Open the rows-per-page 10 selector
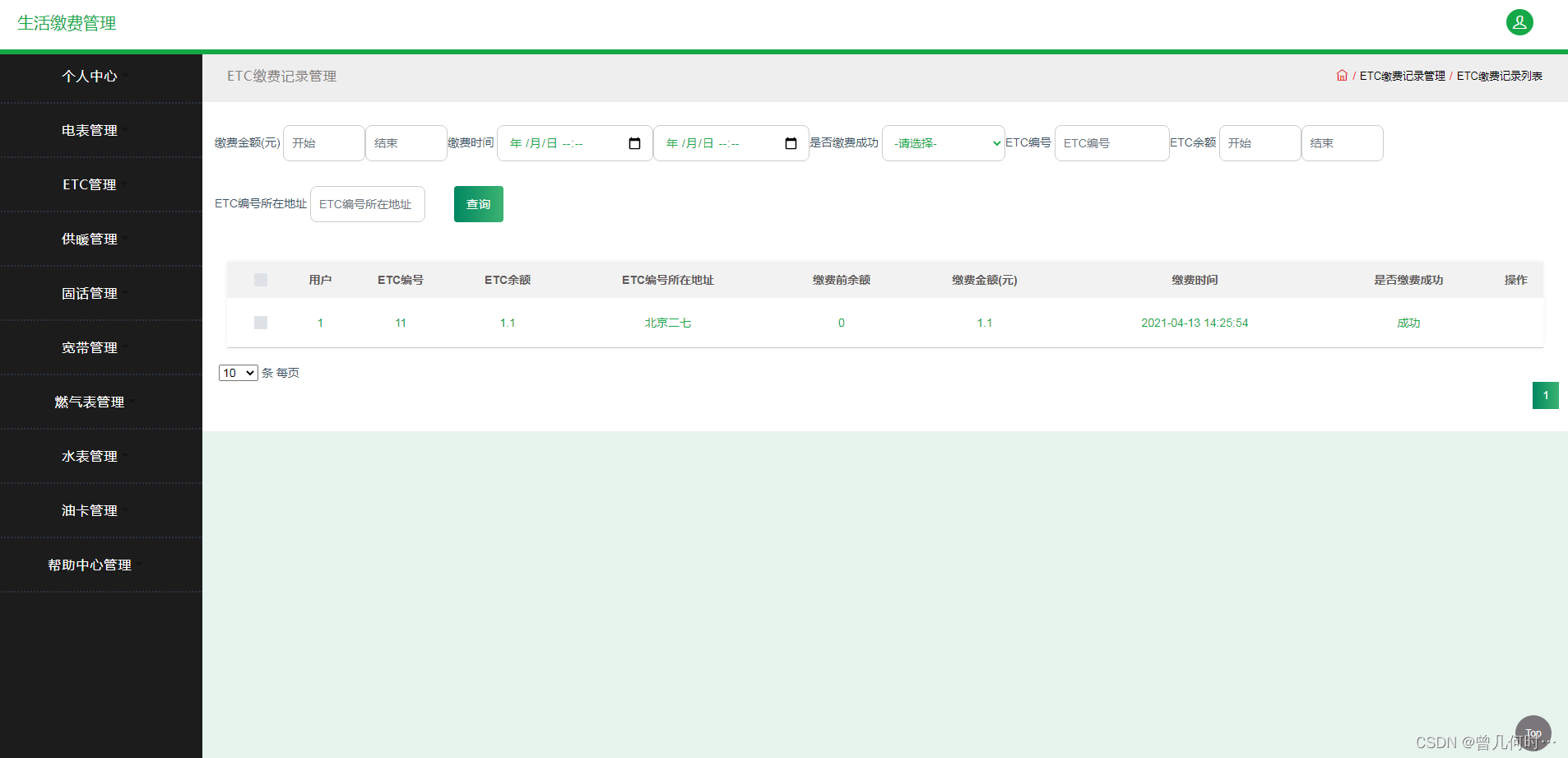The image size is (1568, 758). pos(239,373)
